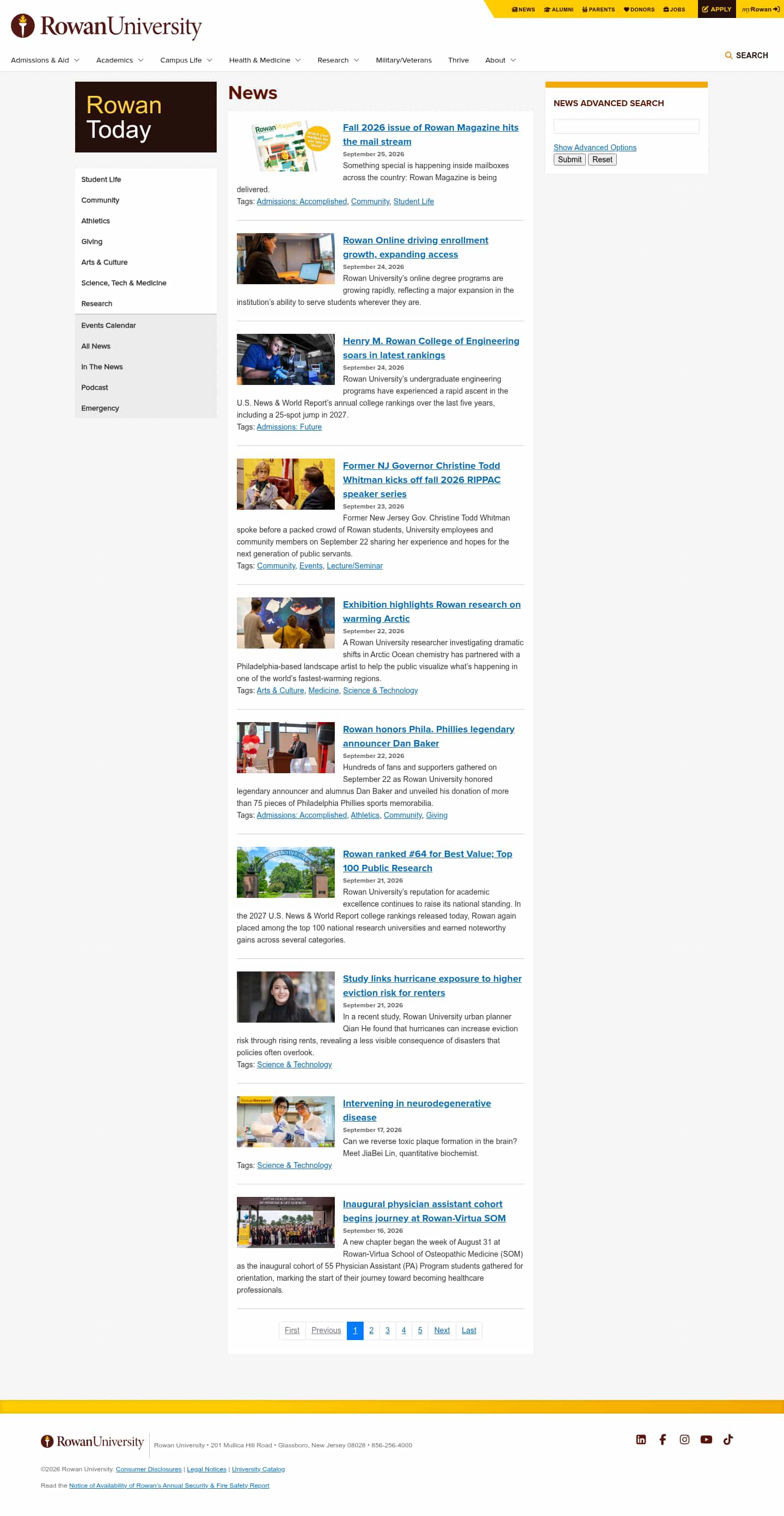The image size is (784, 1516).
Task: Open warming Arctic exhibition article
Action: click(431, 612)
